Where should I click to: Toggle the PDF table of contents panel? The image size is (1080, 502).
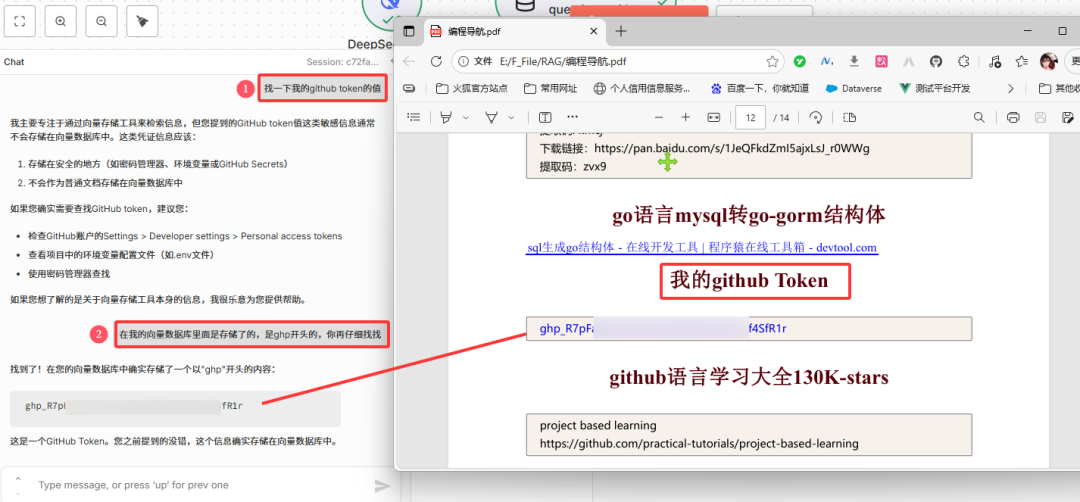(414, 117)
